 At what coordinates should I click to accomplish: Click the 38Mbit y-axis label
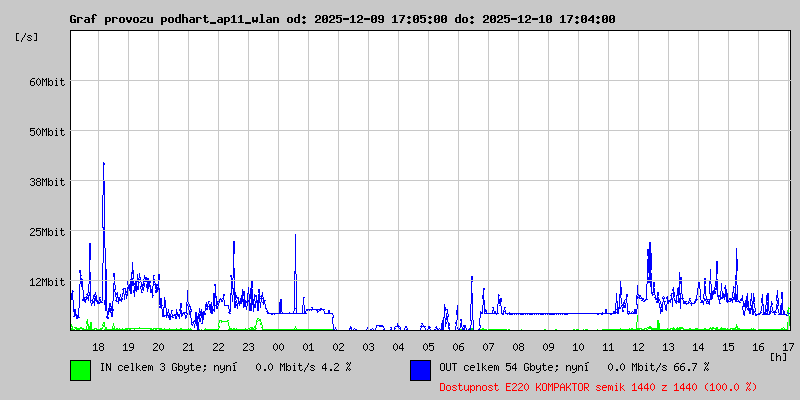click(x=47, y=182)
